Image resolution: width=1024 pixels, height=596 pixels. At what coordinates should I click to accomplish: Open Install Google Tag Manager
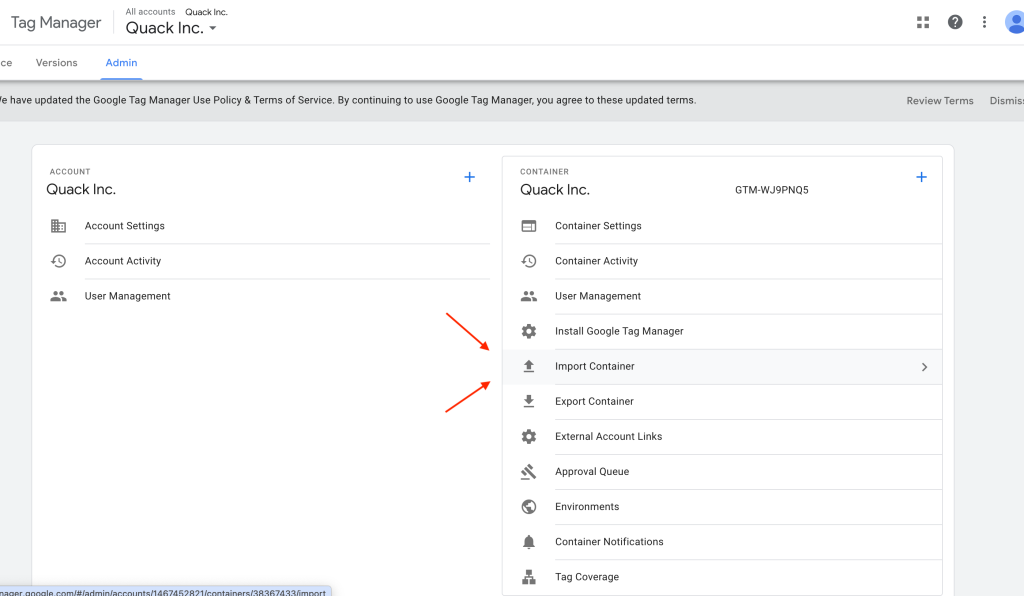coord(619,331)
